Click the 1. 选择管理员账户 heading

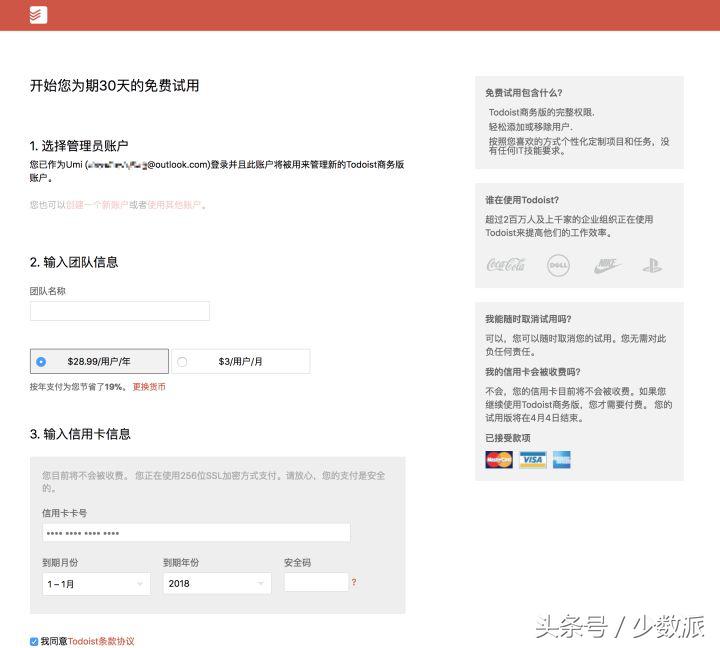tap(79, 146)
